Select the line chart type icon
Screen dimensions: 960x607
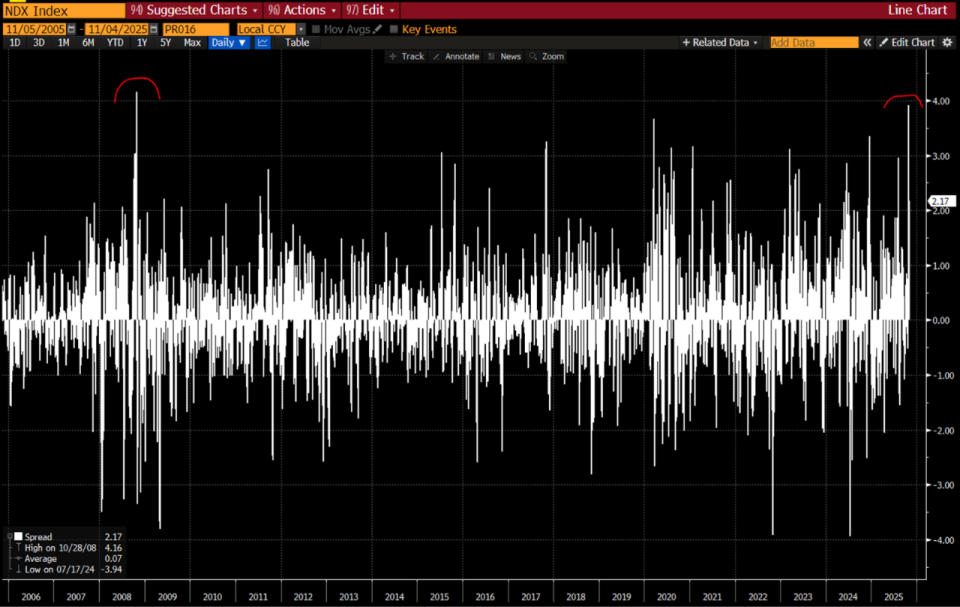coord(263,42)
